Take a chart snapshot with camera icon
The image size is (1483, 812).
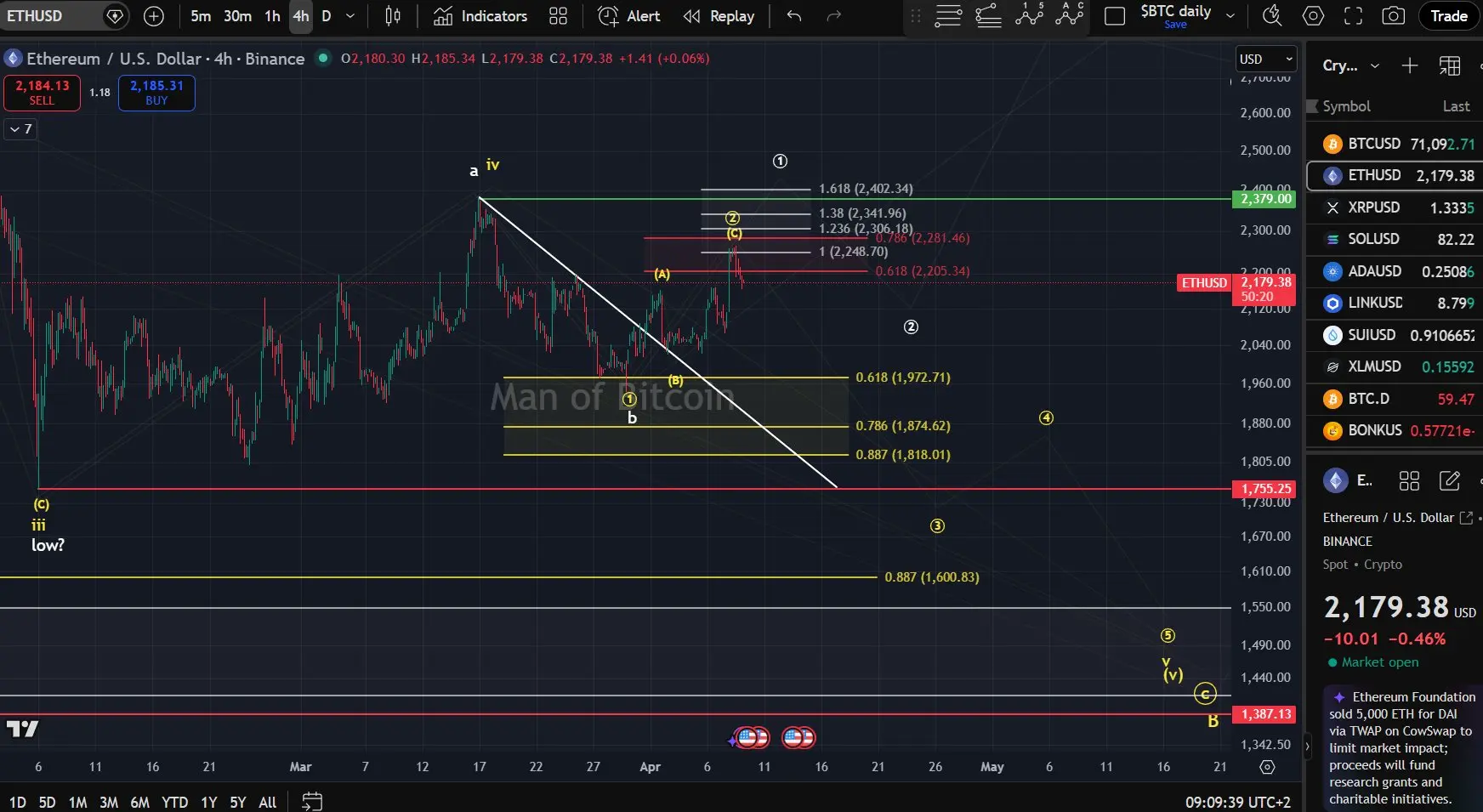click(1393, 16)
